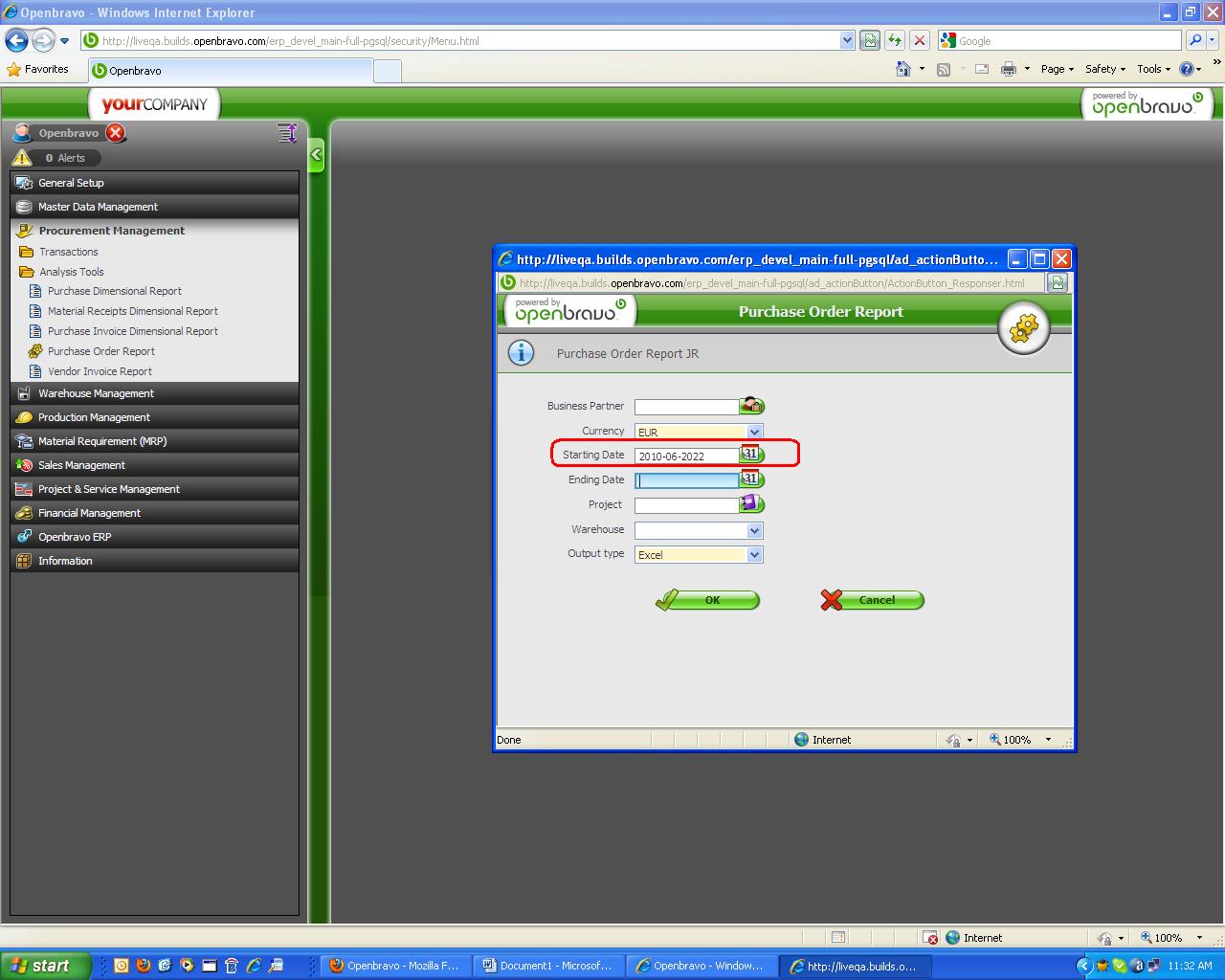Click the Cancel button
Screen dimensions: 1225x980
click(x=872, y=600)
